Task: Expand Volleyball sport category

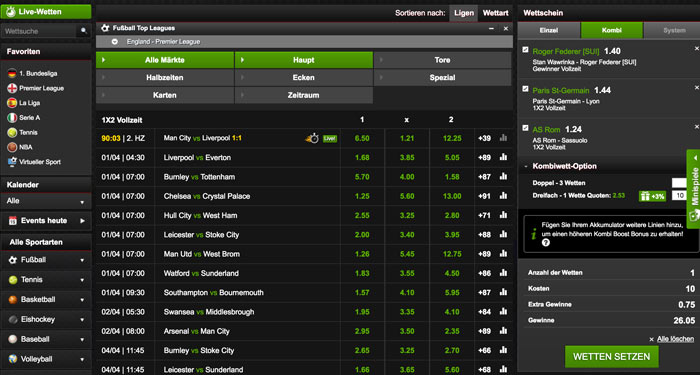Action: pos(82,360)
